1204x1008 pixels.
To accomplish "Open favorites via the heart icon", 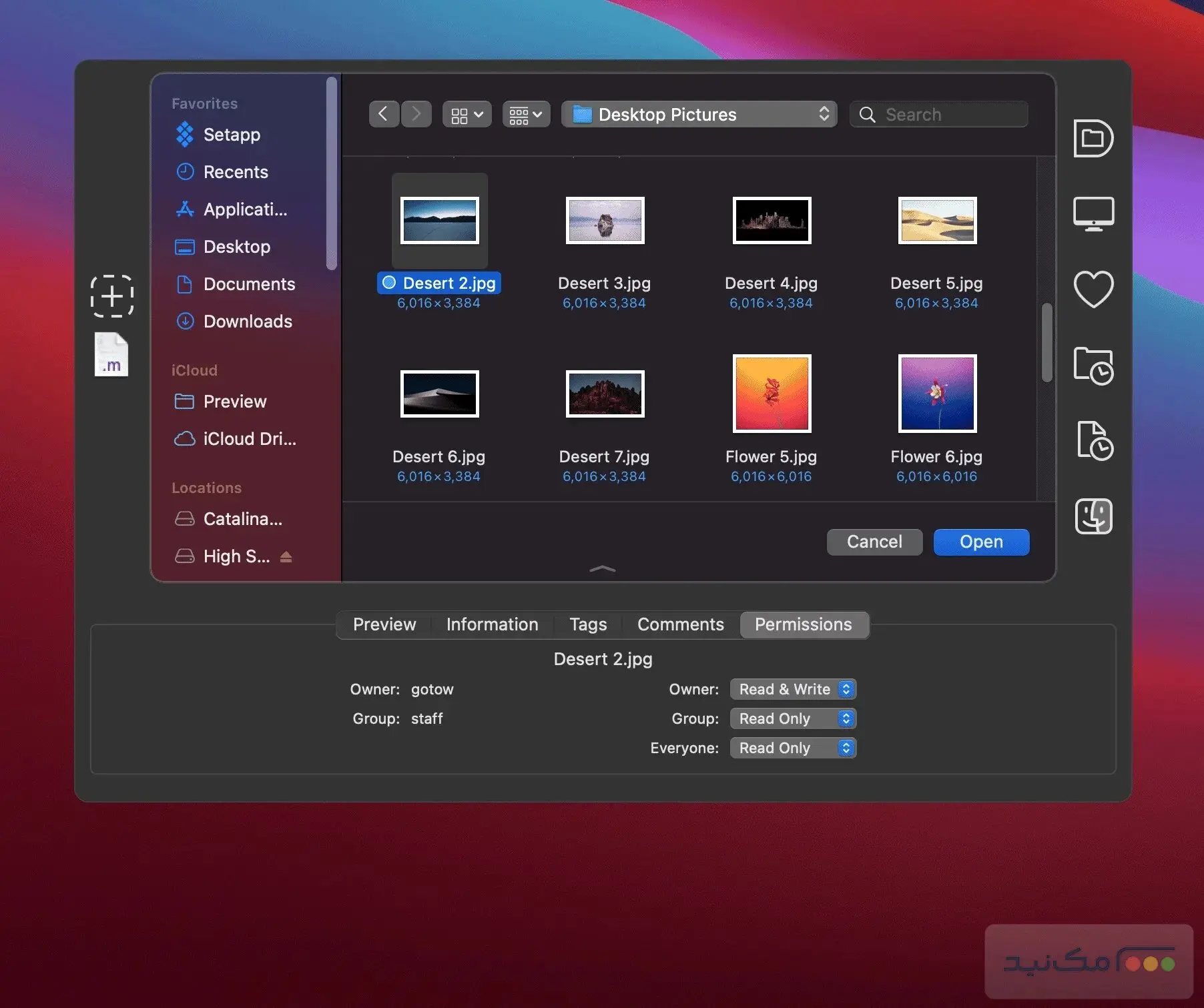I will point(1093,289).
